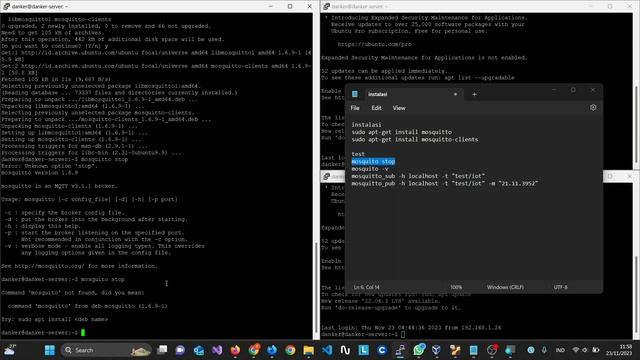Open round blue 'C' app icon on taskbar
This screenshot has width=640, height=360.
pyautogui.click(x=382, y=350)
